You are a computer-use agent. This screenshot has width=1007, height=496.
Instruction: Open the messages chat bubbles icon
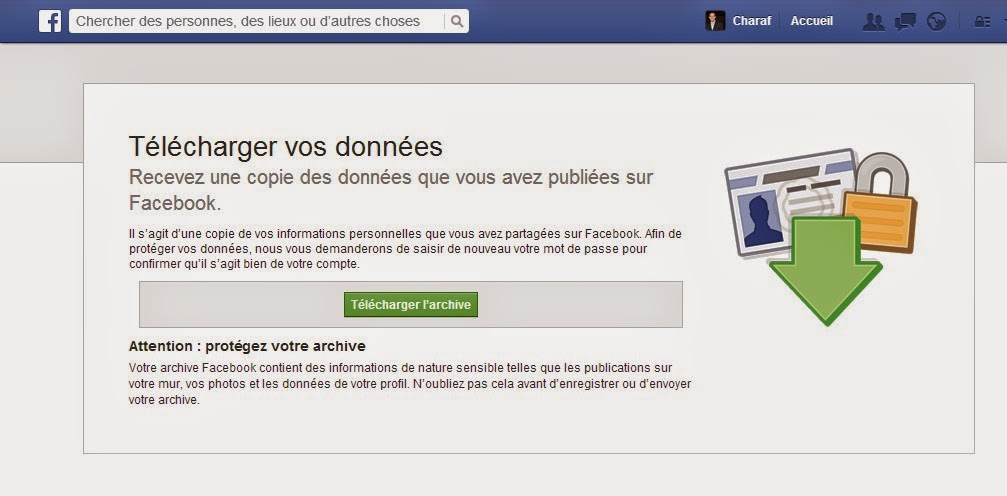[905, 21]
